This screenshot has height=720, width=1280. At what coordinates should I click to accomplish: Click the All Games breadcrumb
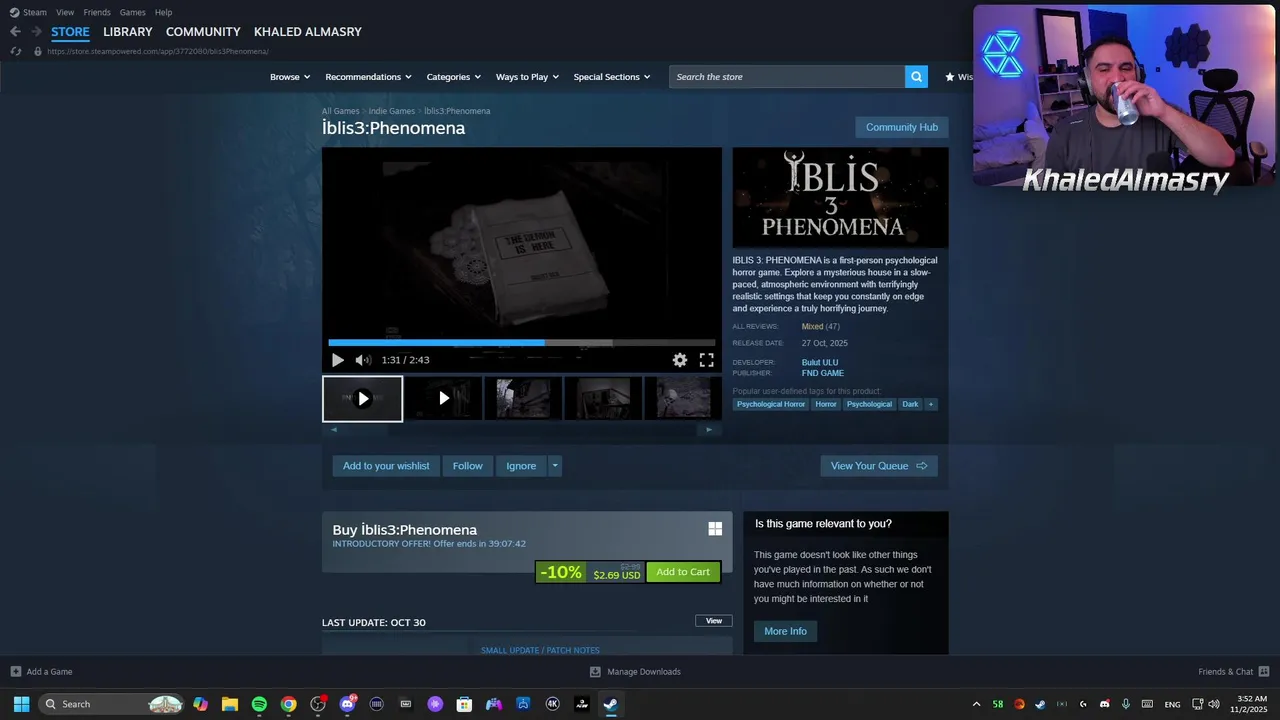[340, 111]
